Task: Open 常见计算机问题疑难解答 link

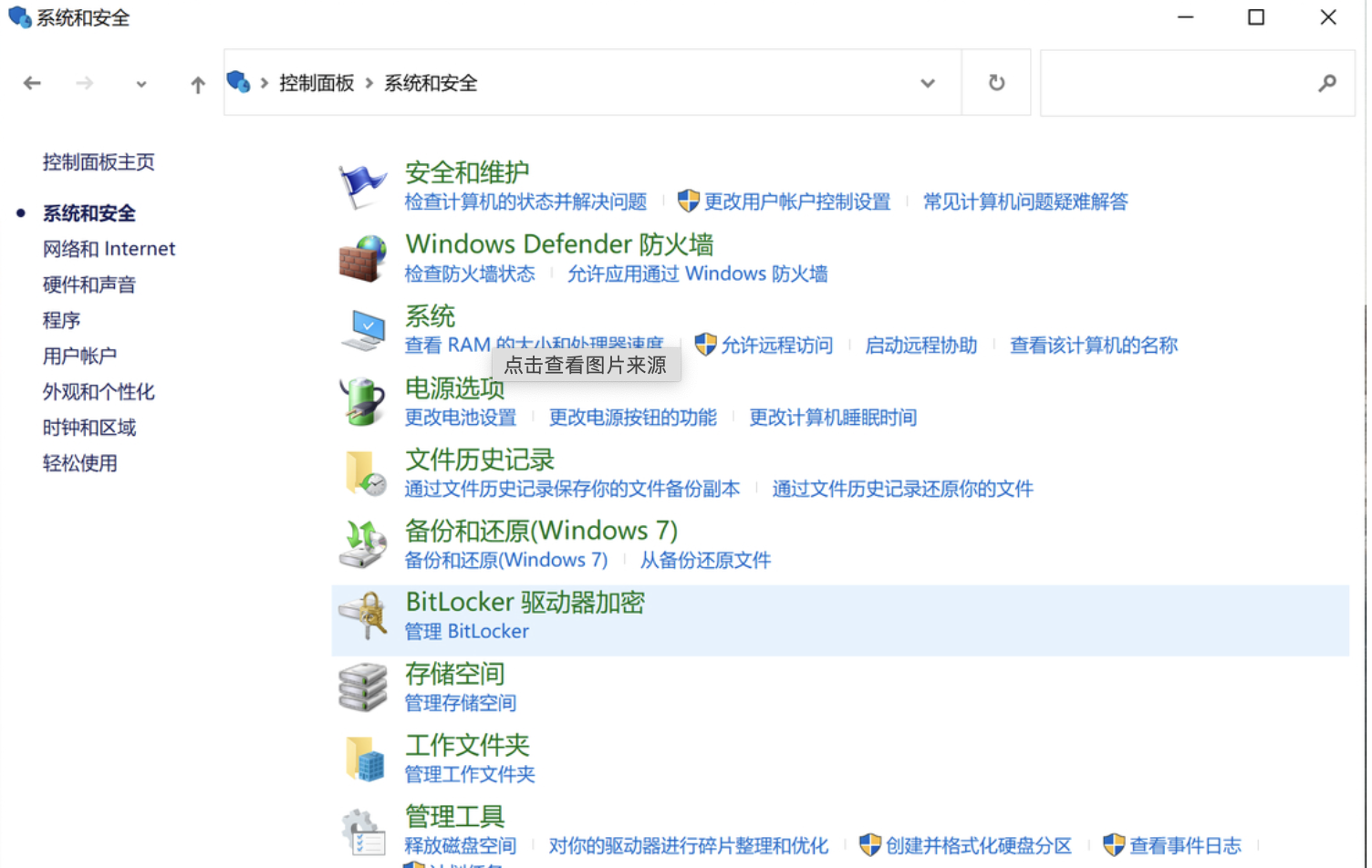Action: pyautogui.click(x=1025, y=201)
